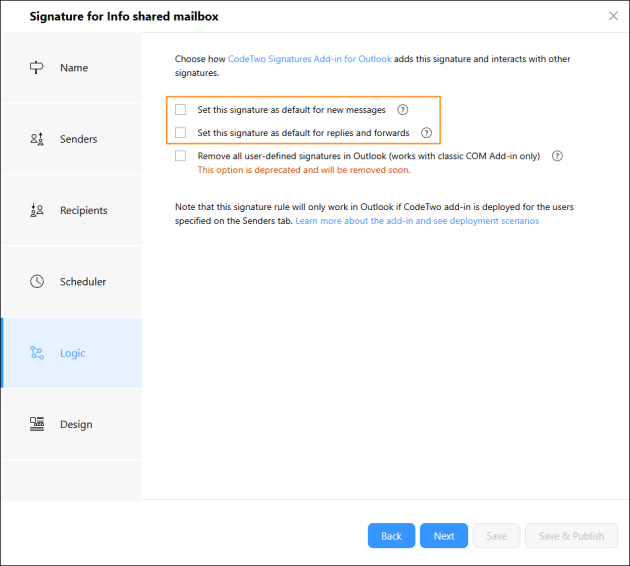Click the Design layout icon
The image size is (630, 566).
pos(37,424)
